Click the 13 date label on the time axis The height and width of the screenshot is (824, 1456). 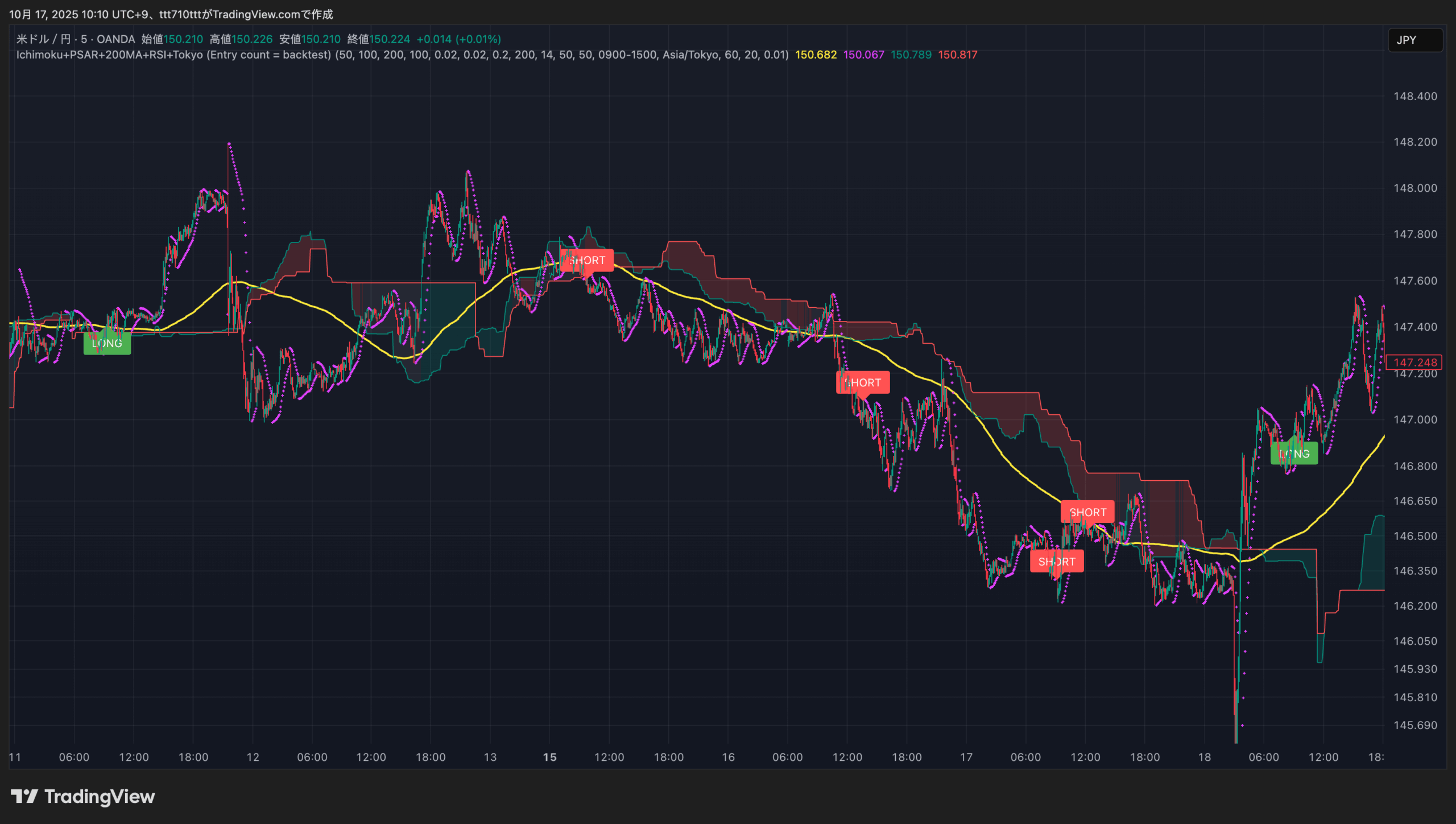click(490, 757)
